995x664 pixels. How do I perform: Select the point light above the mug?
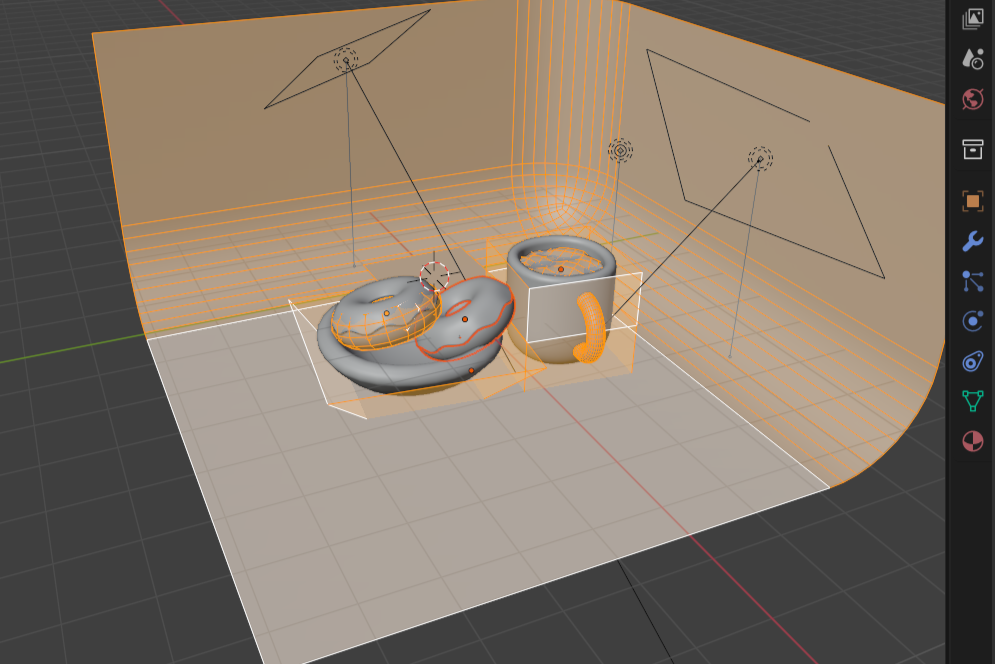620,151
